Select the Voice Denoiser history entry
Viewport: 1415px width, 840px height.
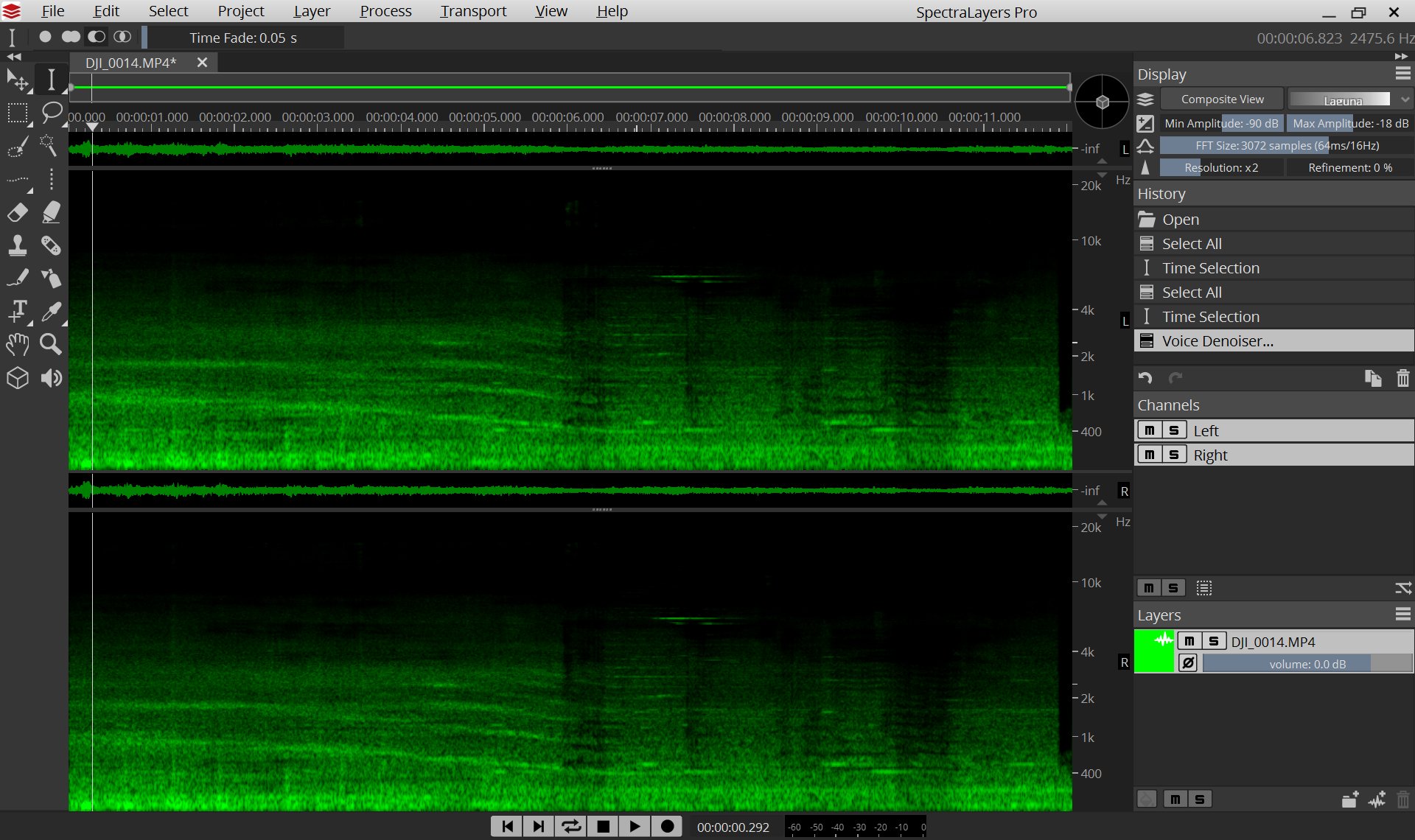pyautogui.click(x=1273, y=340)
